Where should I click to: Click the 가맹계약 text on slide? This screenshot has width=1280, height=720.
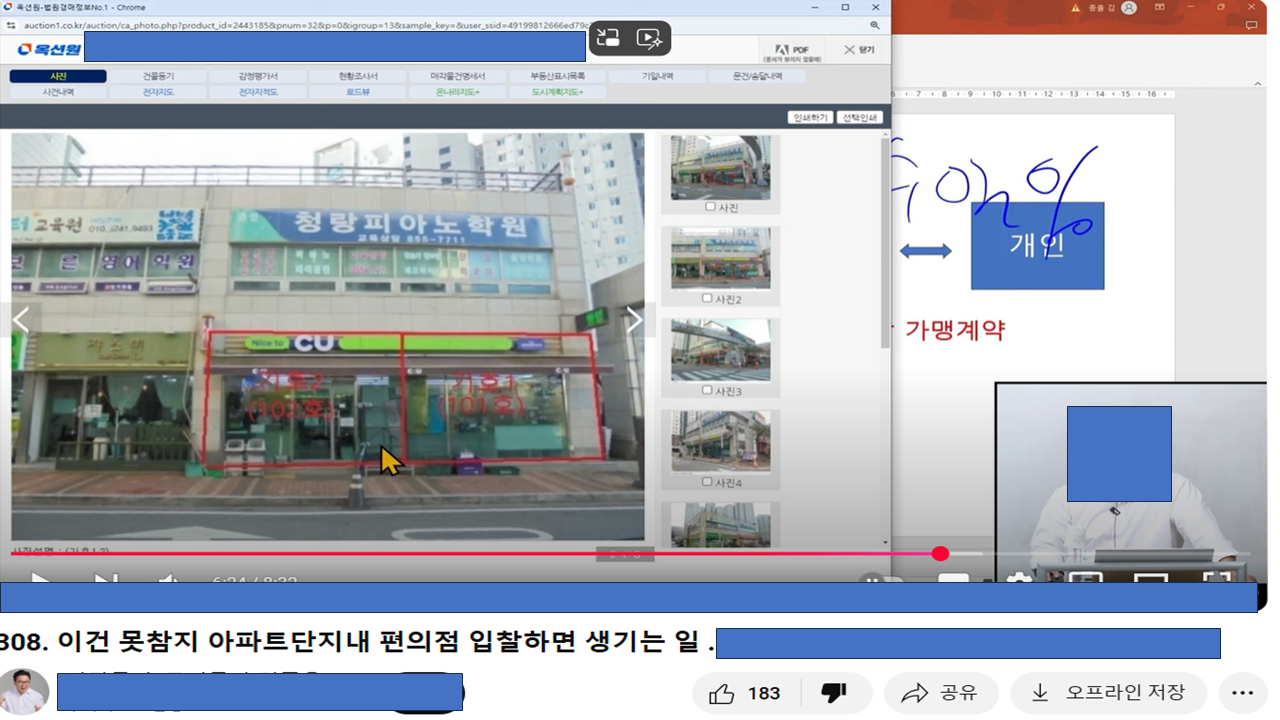coord(955,330)
